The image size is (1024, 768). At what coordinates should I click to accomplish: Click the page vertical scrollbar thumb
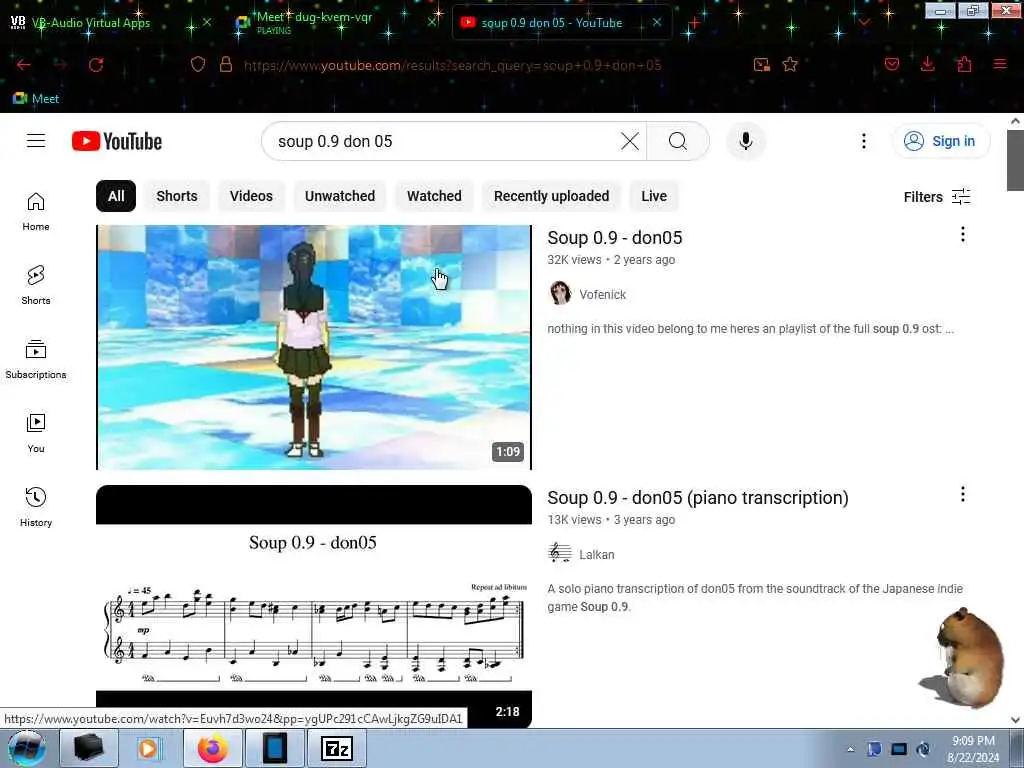1015,160
